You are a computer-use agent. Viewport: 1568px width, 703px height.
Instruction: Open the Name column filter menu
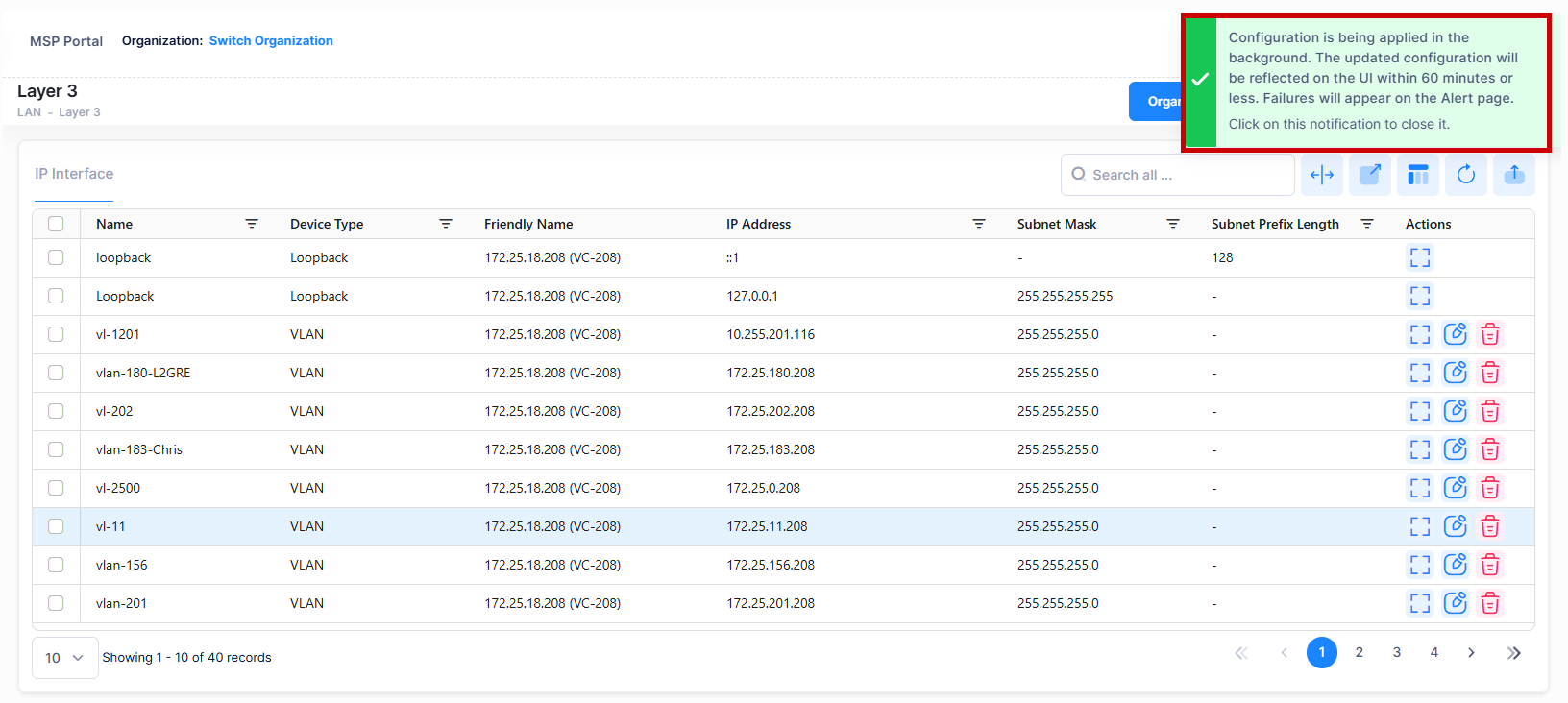click(x=252, y=224)
